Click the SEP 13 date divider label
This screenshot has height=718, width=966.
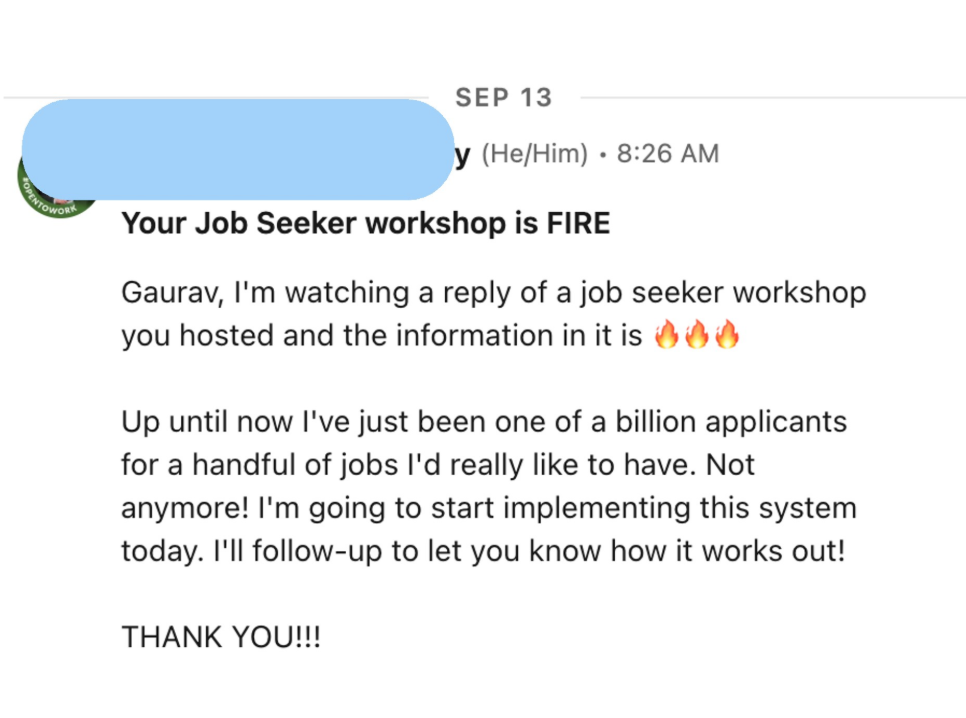(x=504, y=97)
